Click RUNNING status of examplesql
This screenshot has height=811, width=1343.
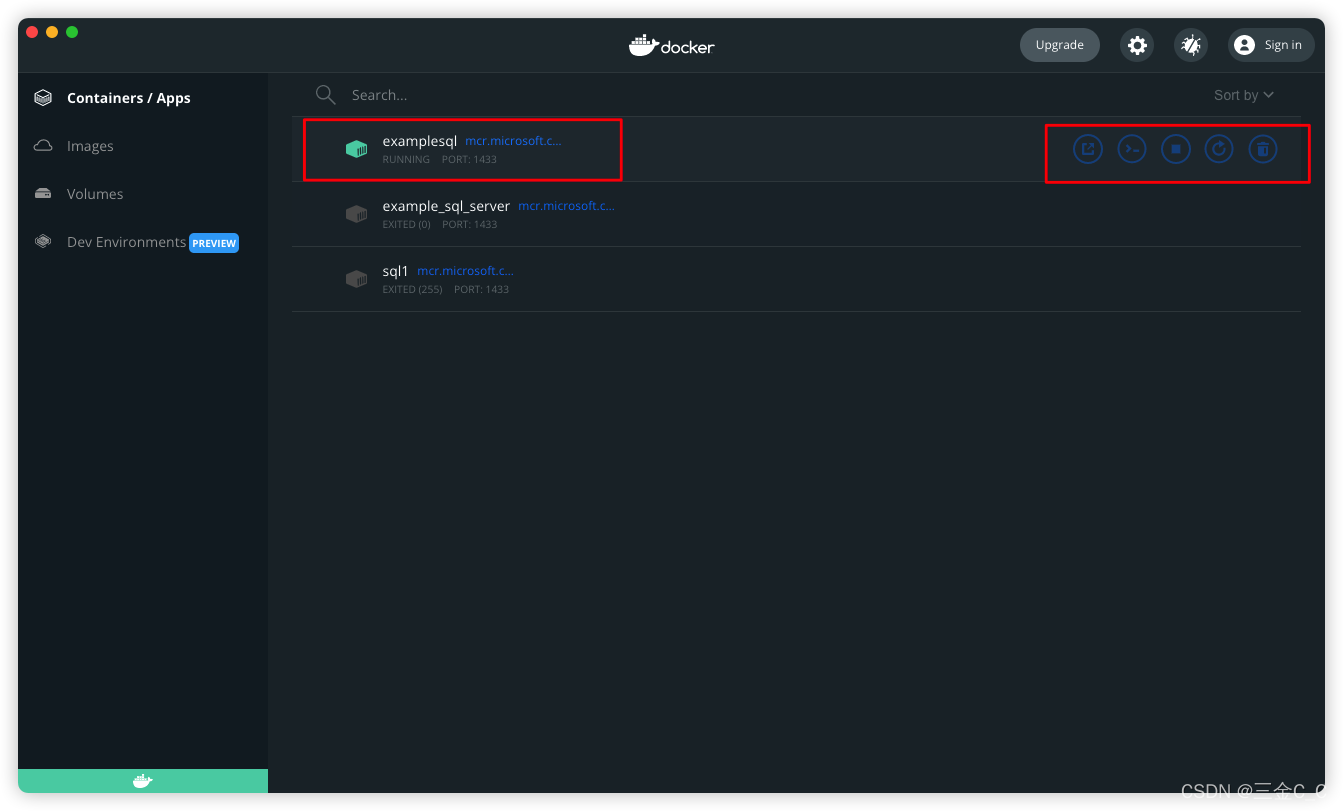(x=406, y=160)
